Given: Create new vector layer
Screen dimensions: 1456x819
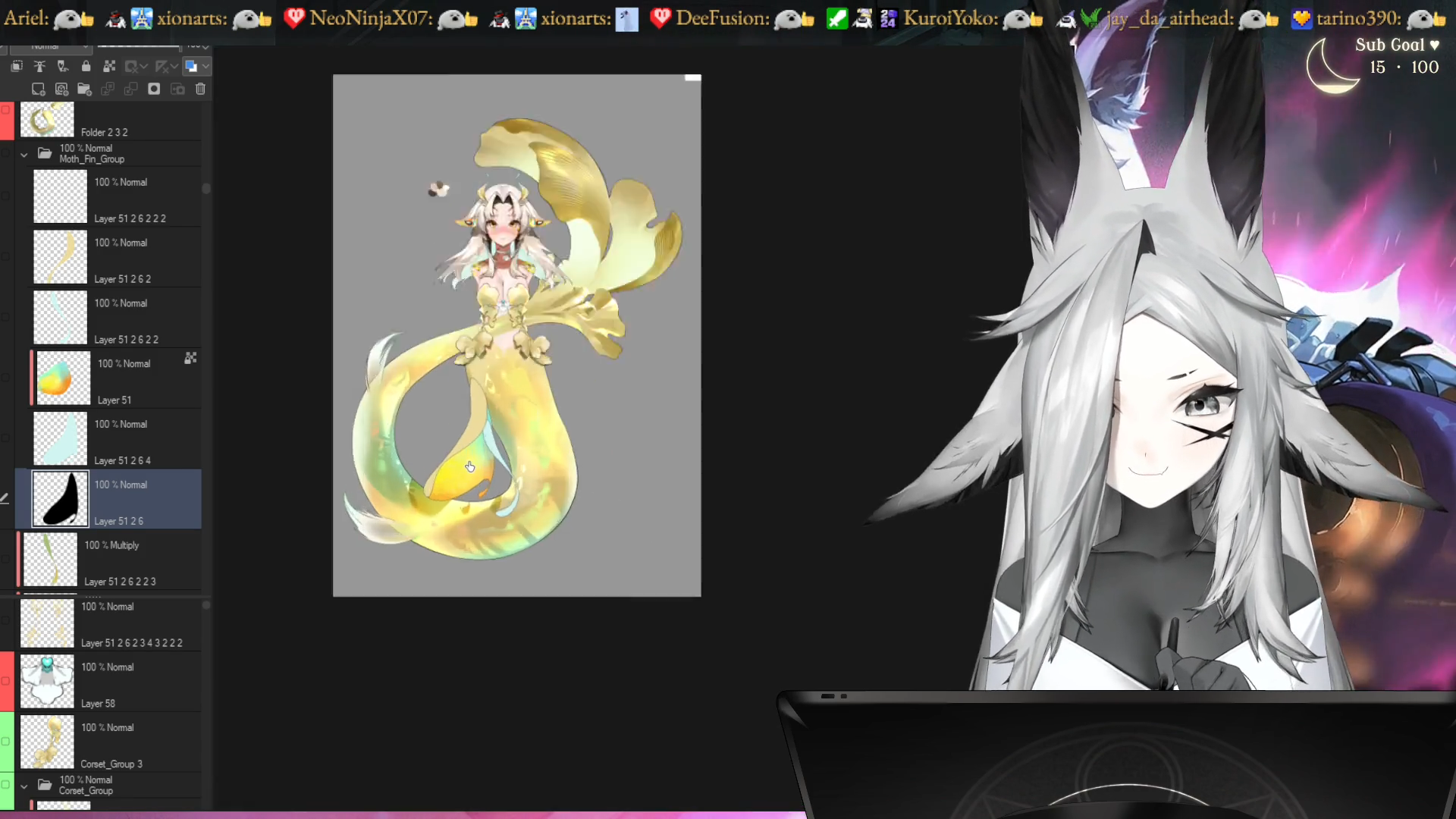Looking at the screenshot, I should pos(61,89).
